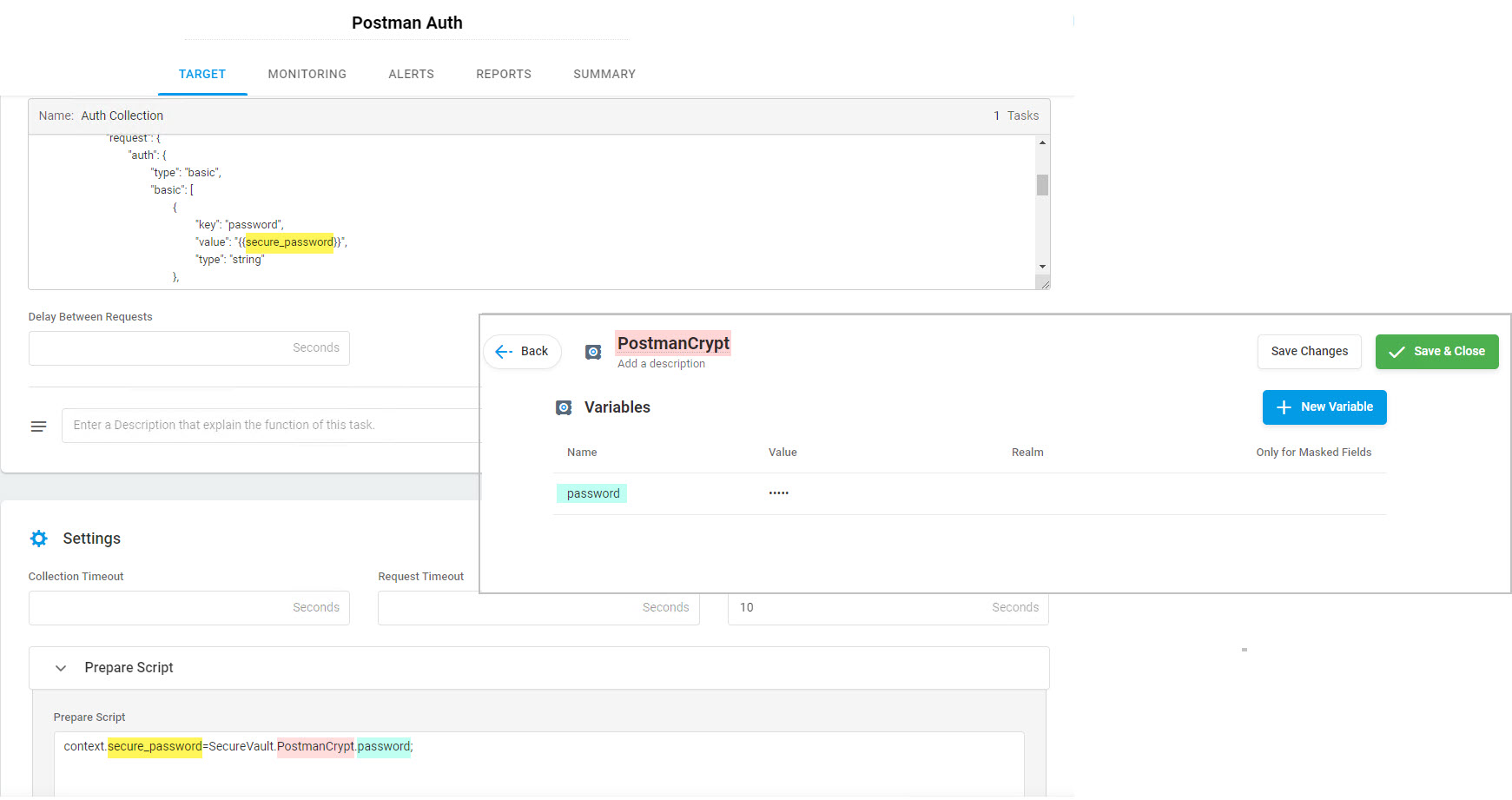Add a New Variable

(x=1324, y=407)
